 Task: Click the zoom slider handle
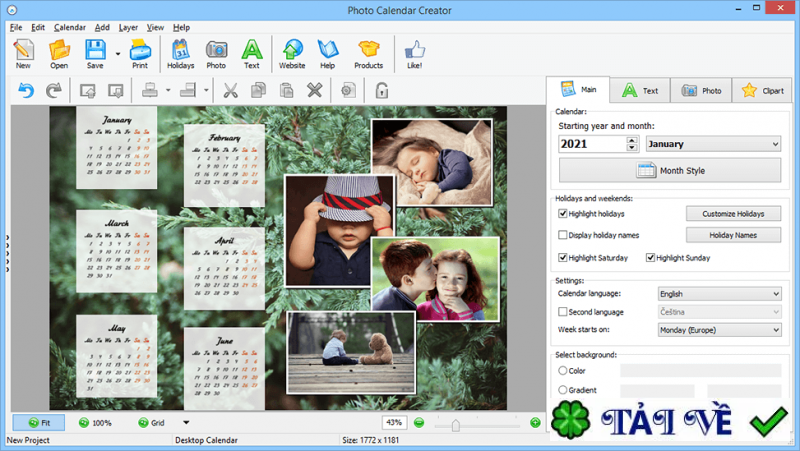(x=455, y=423)
